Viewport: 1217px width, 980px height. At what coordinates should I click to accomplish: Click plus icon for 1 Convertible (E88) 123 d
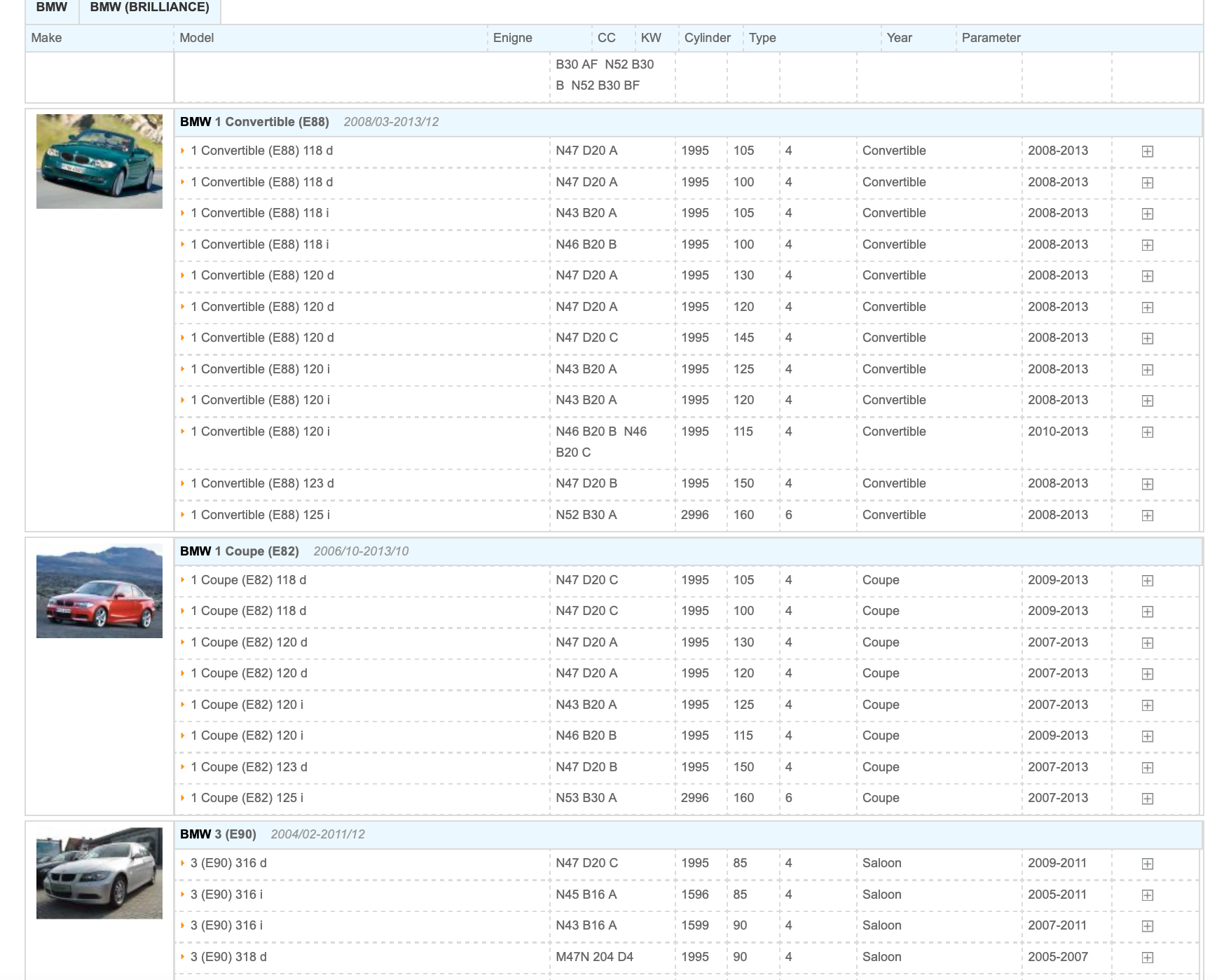(1147, 484)
